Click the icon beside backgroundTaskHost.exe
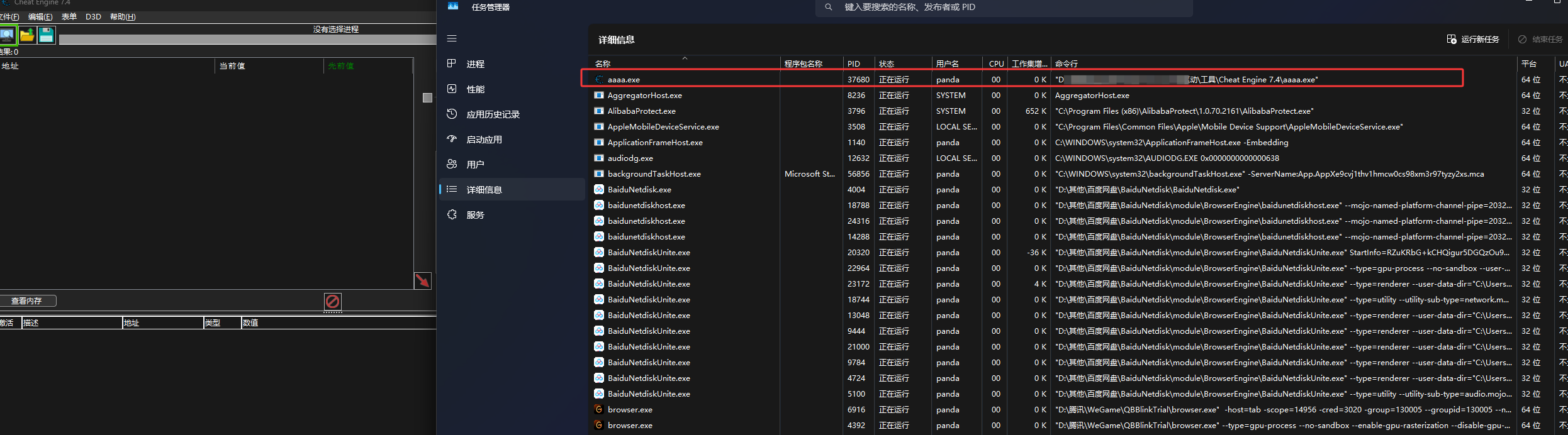 [x=599, y=174]
